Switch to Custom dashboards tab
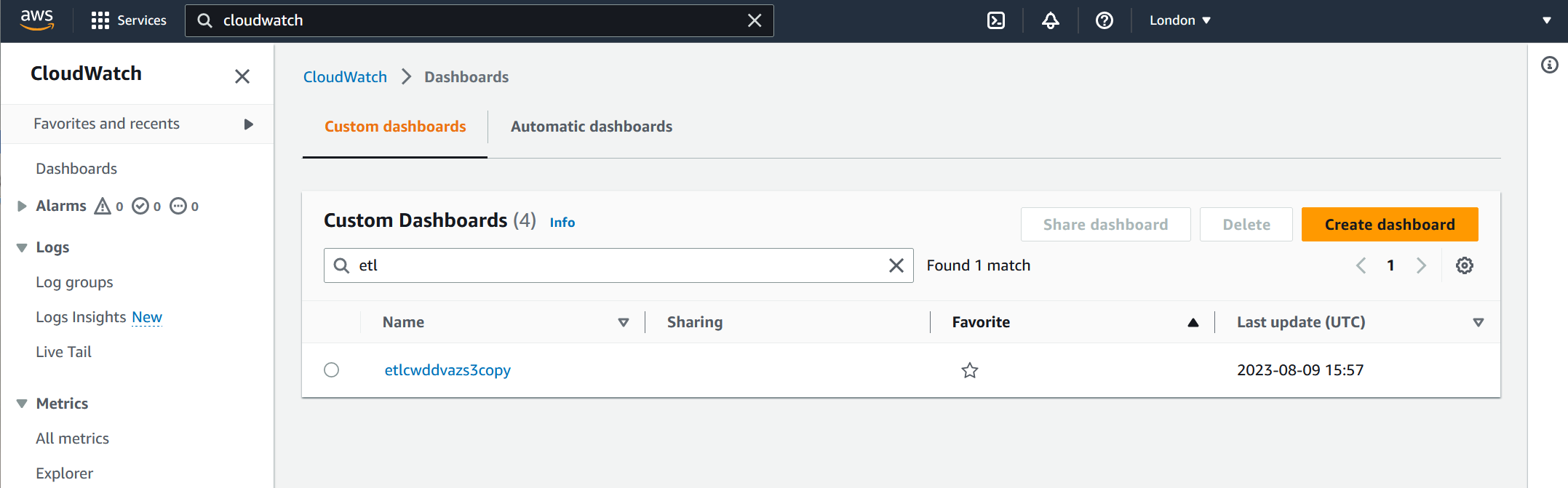1568x488 pixels. tap(395, 127)
